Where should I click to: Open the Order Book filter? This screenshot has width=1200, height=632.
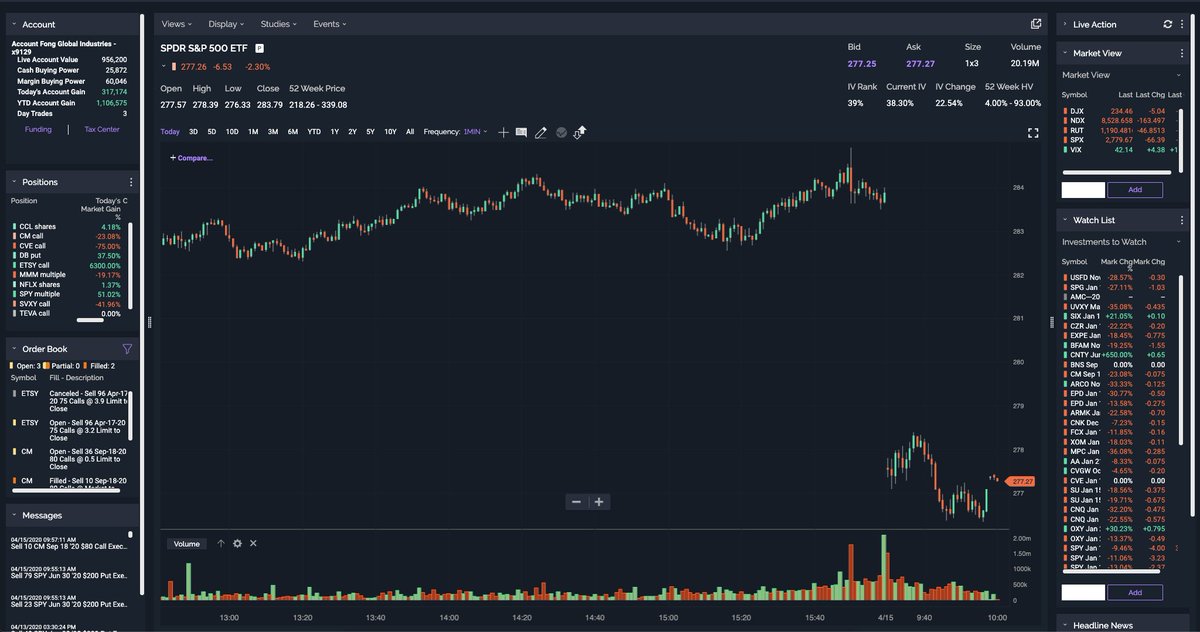coord(127,349)
